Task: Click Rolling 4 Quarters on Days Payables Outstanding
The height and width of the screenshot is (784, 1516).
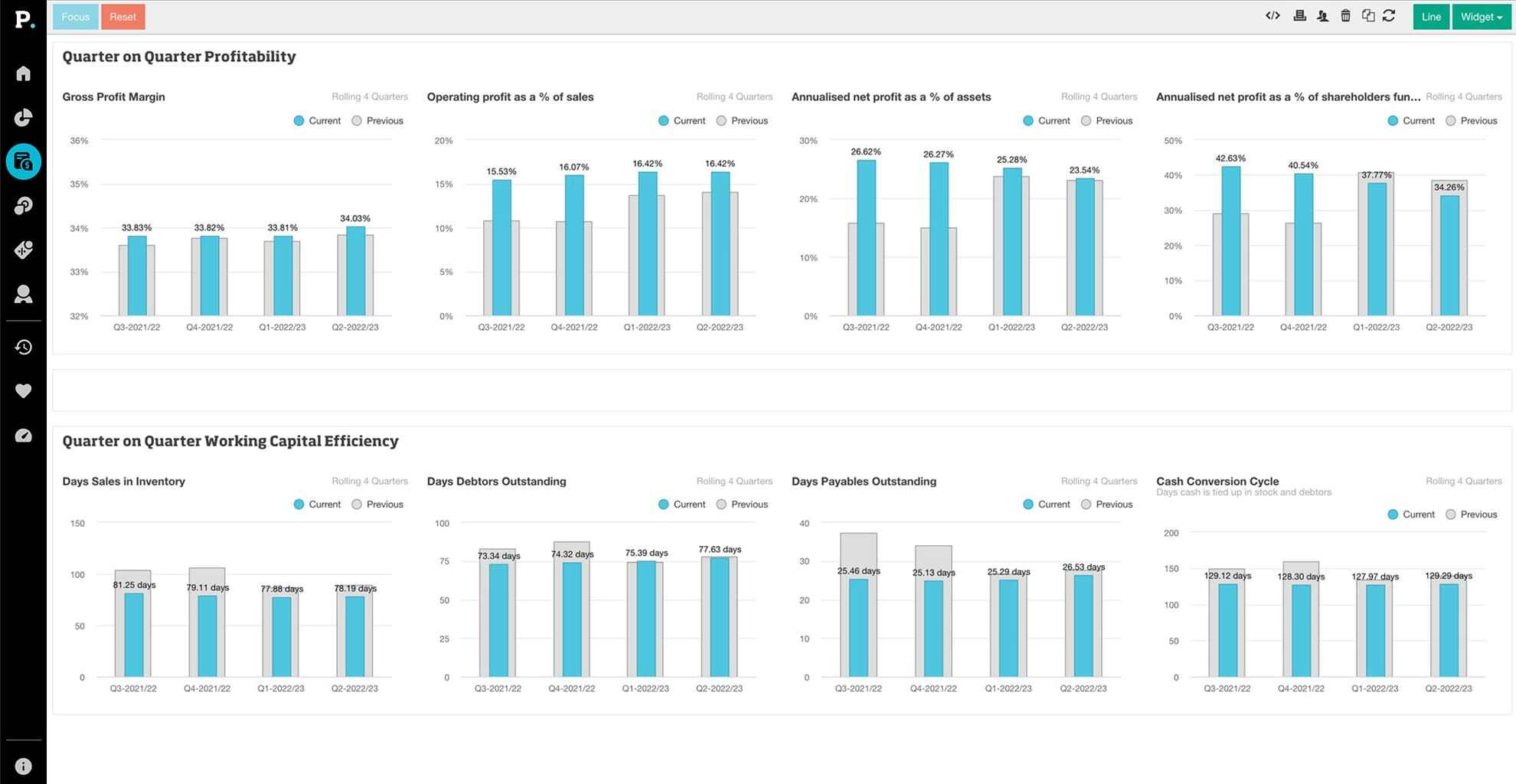Action: pos(1099,482)
